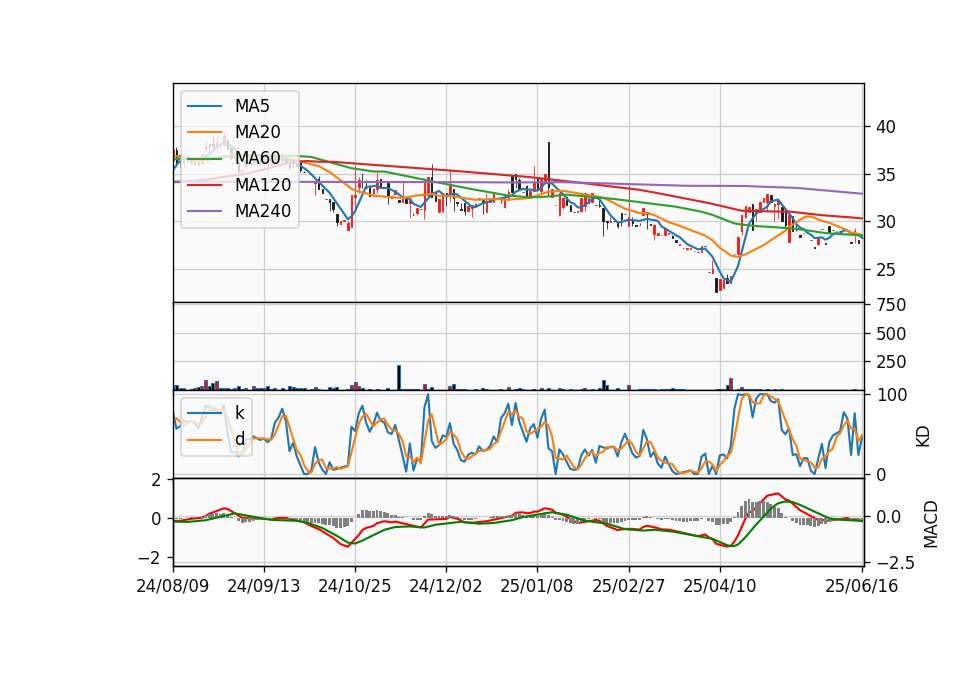Click the KD axis value 100
This screenshot has width=960, height=690.
(891, 395)
